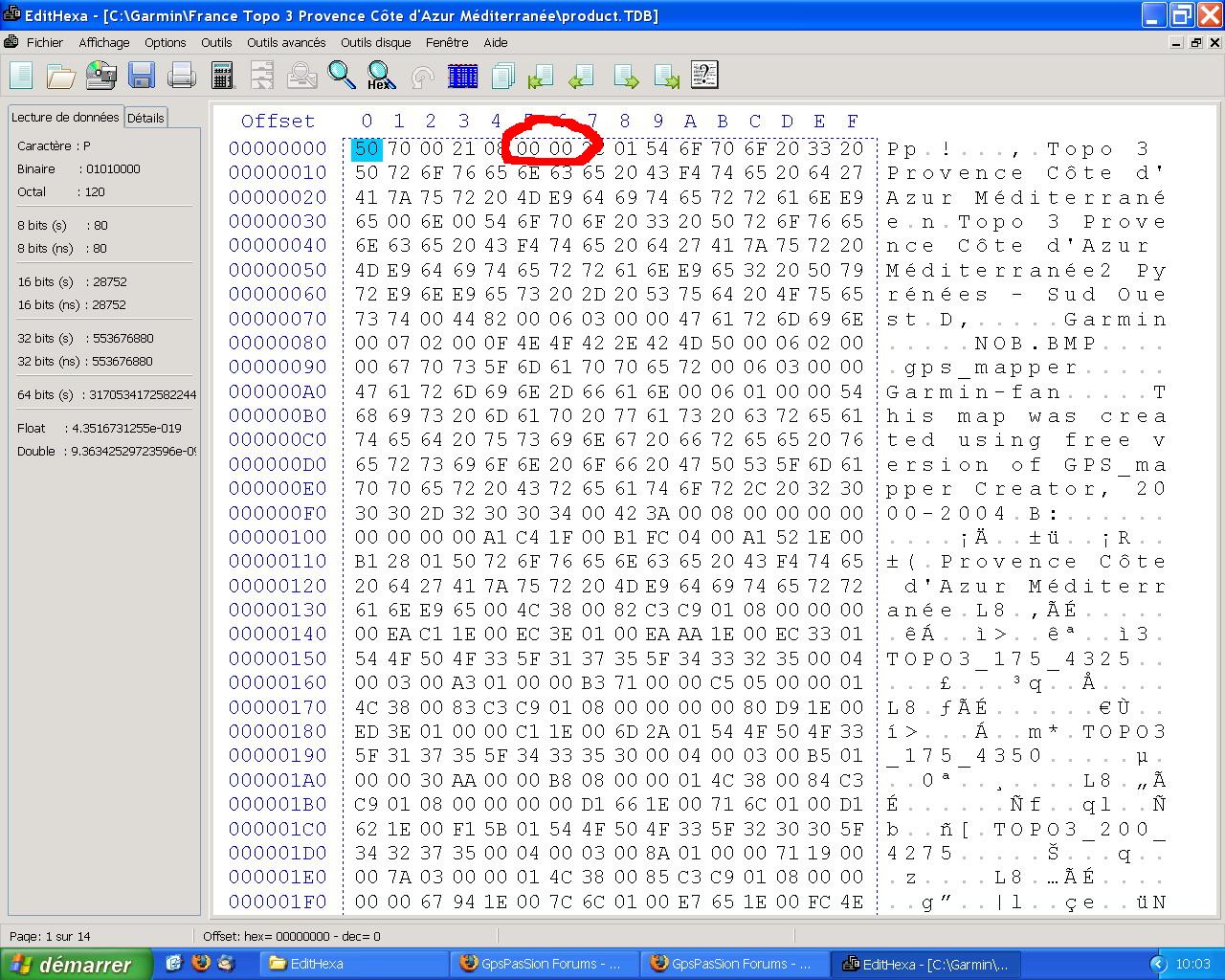The height and width of the screenshot is (980, 1225).
Task: Open the EditHexa folder taskbar button
Action: point(353,964)
